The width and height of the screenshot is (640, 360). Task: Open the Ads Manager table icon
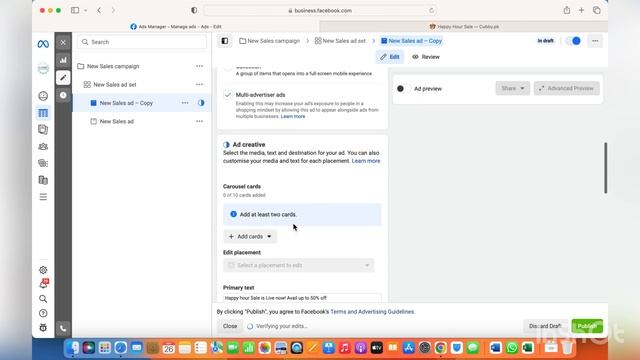43,113
